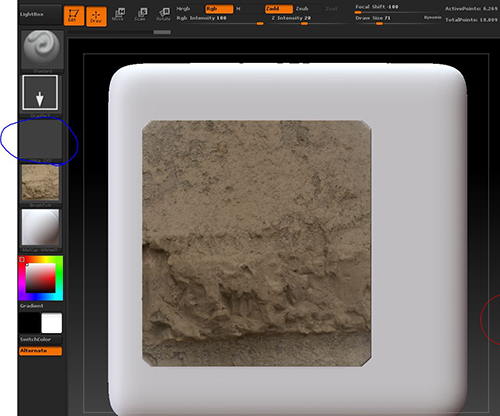Toggle the Alternate button
500x416 pixels.
[x=40, y=351]
